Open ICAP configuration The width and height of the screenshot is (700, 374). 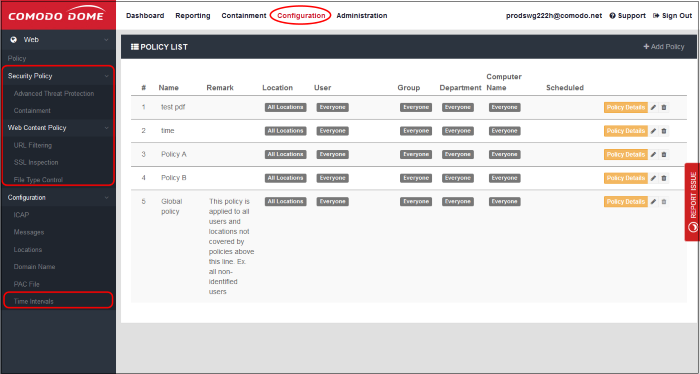(21, 215)
